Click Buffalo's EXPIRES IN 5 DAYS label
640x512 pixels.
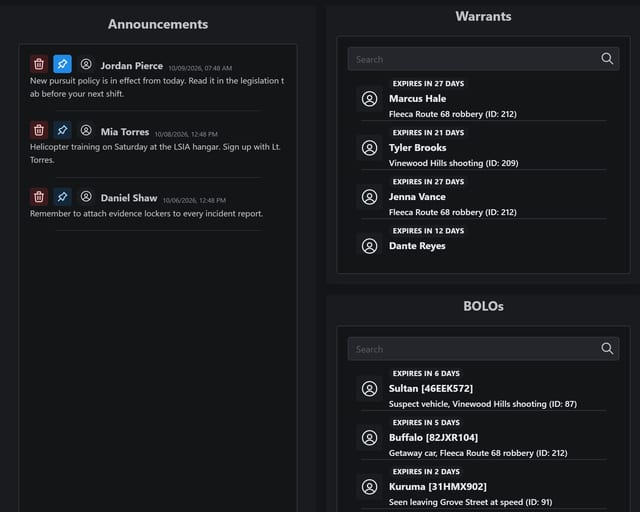tap(426, 423)
